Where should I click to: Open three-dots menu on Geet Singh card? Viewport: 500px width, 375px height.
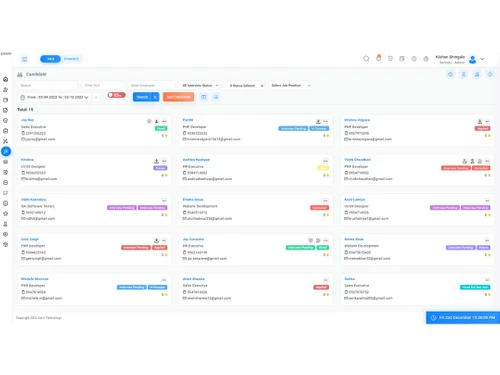pyautogui.click(x=164, y=241)
